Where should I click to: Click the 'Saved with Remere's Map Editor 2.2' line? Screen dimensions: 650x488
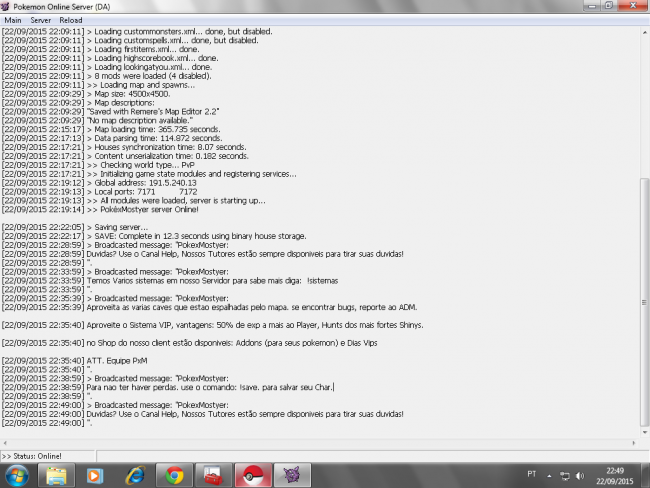(111, 112)
